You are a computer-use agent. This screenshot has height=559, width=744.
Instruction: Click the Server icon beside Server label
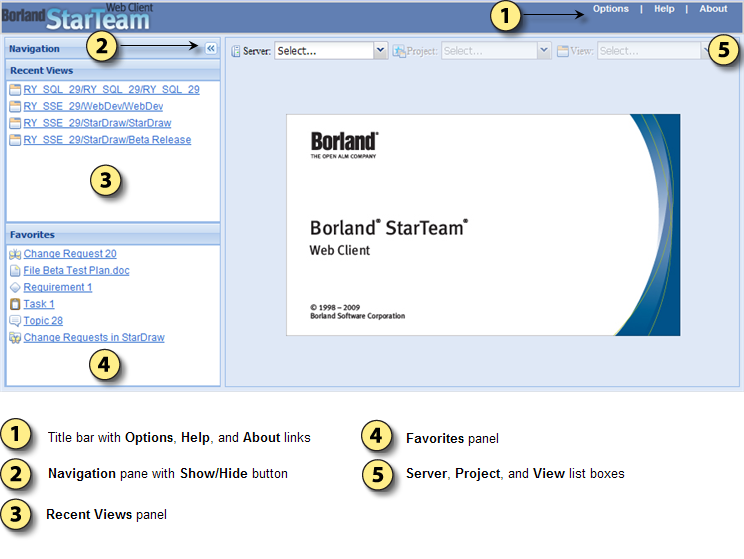[x=235, y=51]
